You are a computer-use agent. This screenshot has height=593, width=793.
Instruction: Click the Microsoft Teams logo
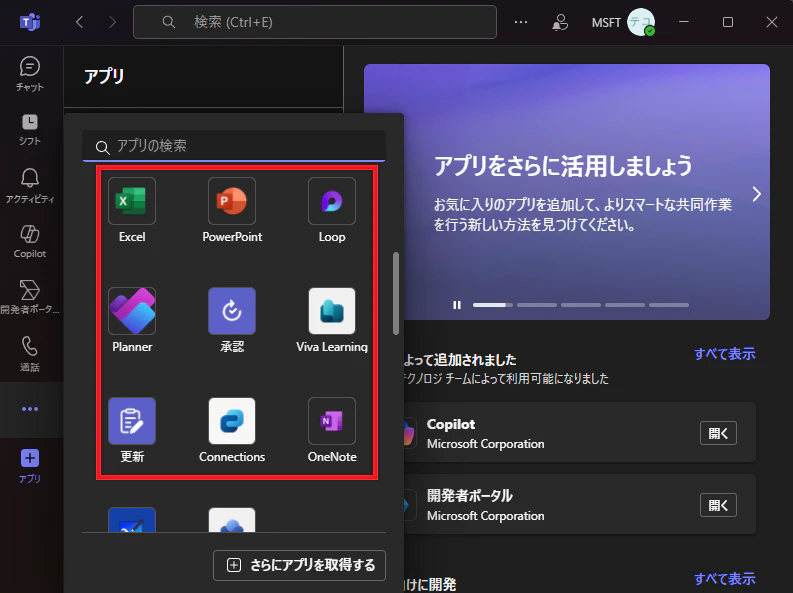pos(30,22)
